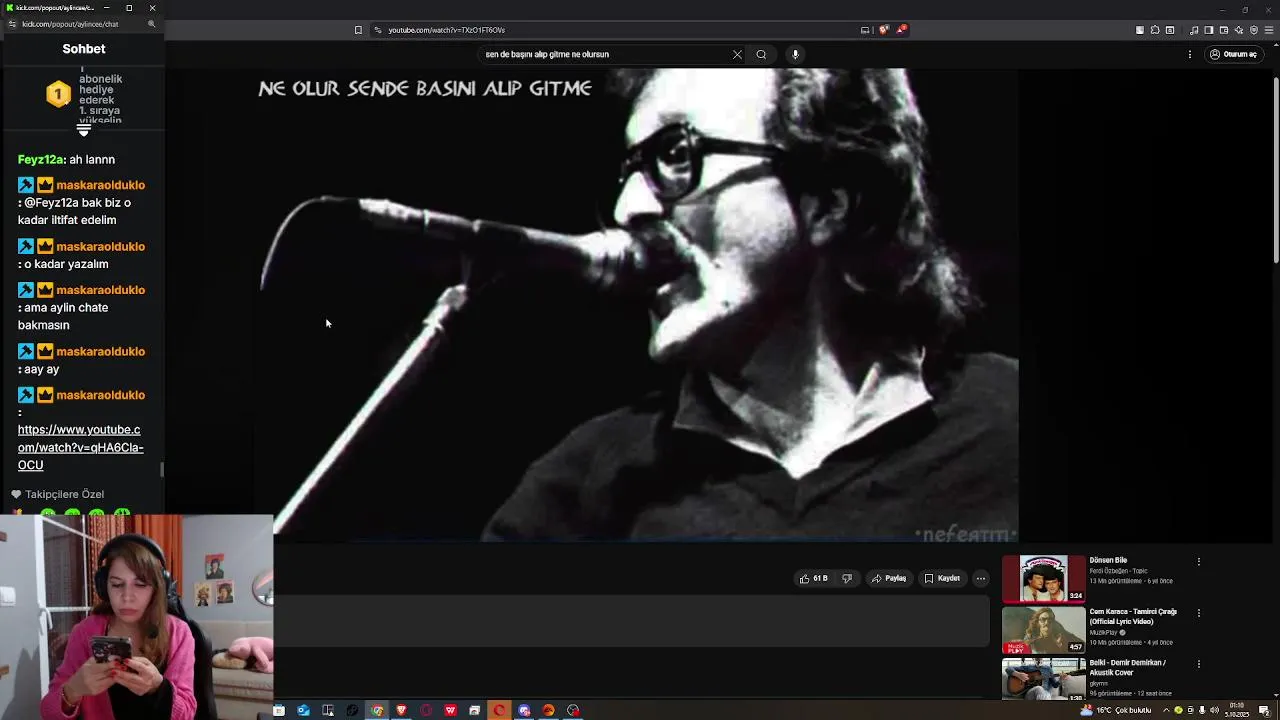
Task: Show hidden tray icons chevron
Action: click(x=1165, y=710)
